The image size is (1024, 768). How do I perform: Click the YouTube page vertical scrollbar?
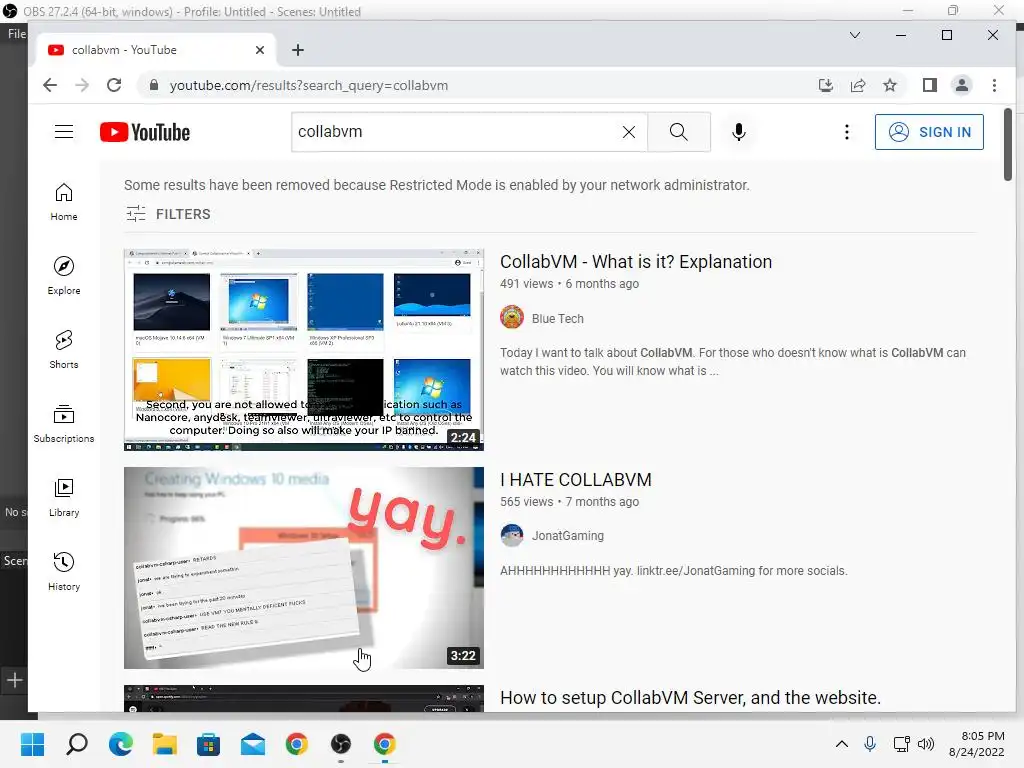(1008, 145)
